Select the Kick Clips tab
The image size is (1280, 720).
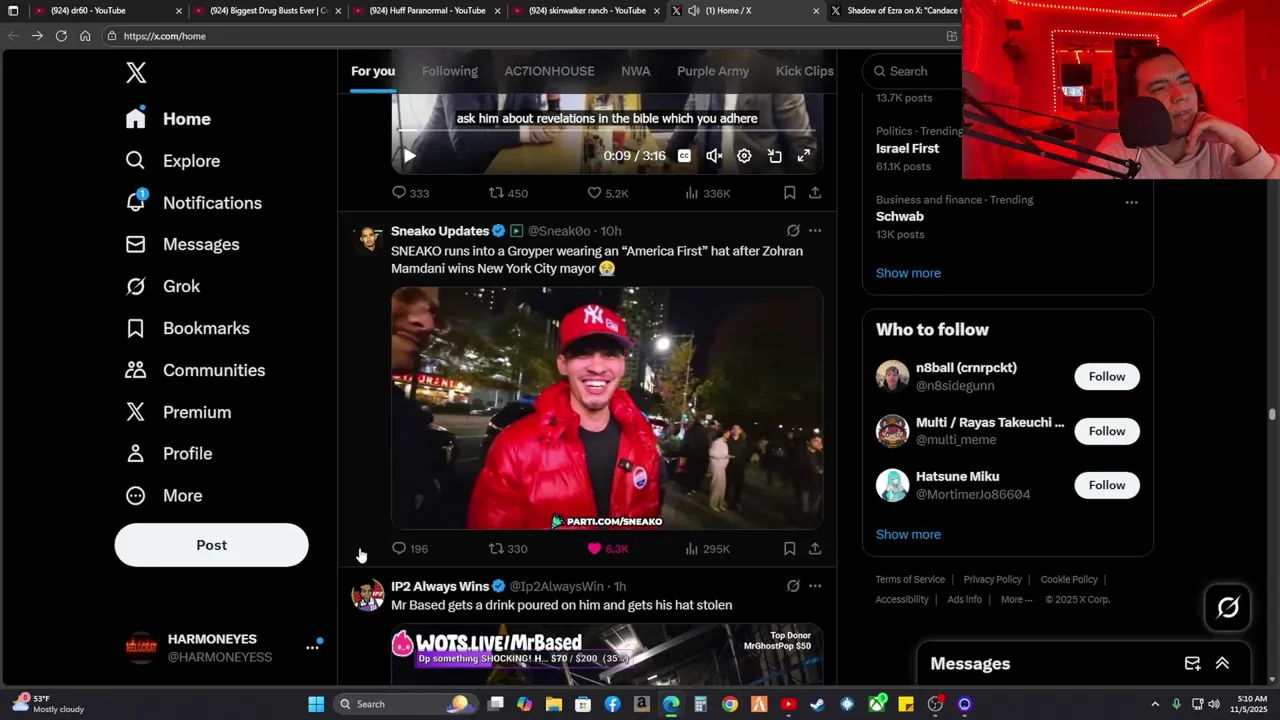tap(805, 71)
